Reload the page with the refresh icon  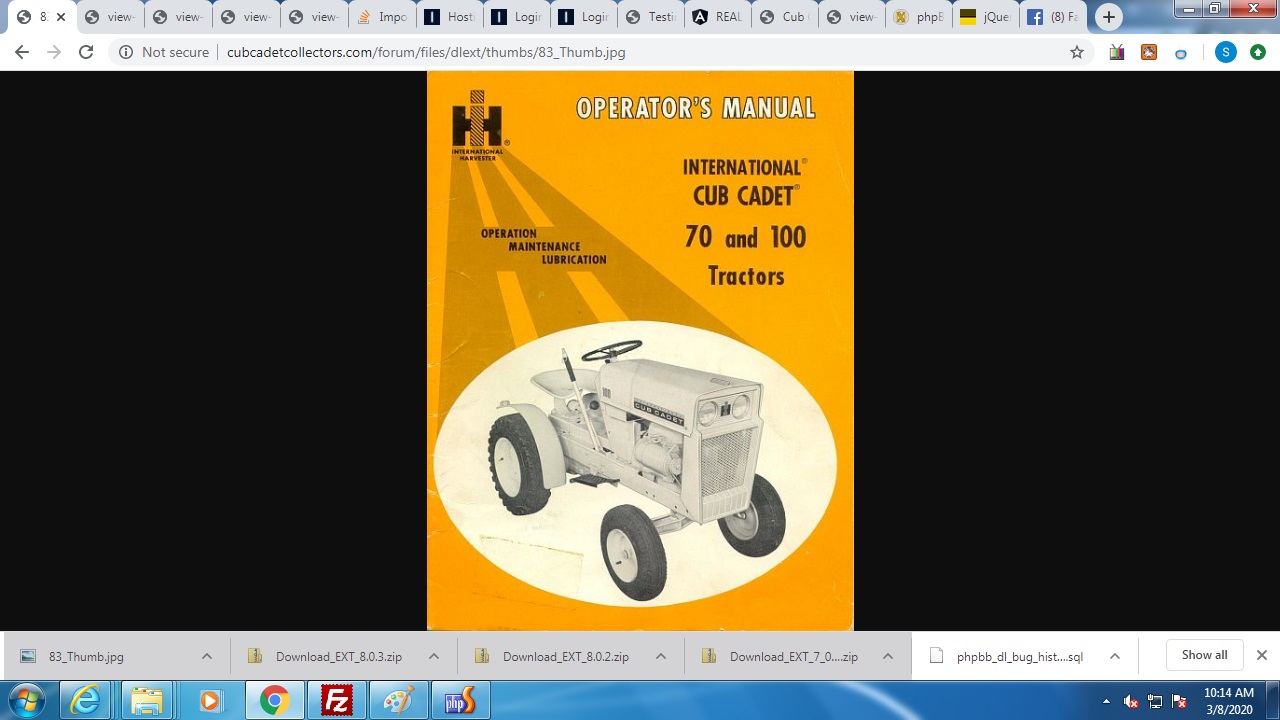coord(86,52)
